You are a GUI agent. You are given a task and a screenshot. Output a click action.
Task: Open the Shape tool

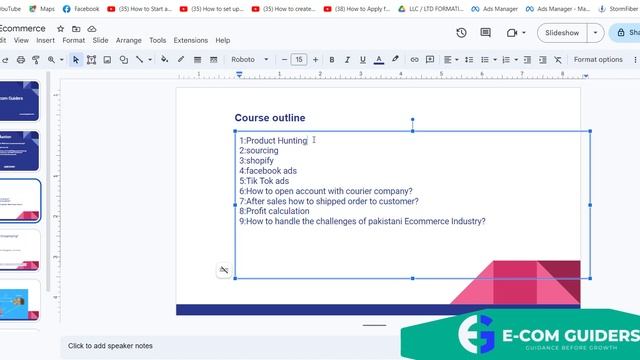[x=124, y=60]
